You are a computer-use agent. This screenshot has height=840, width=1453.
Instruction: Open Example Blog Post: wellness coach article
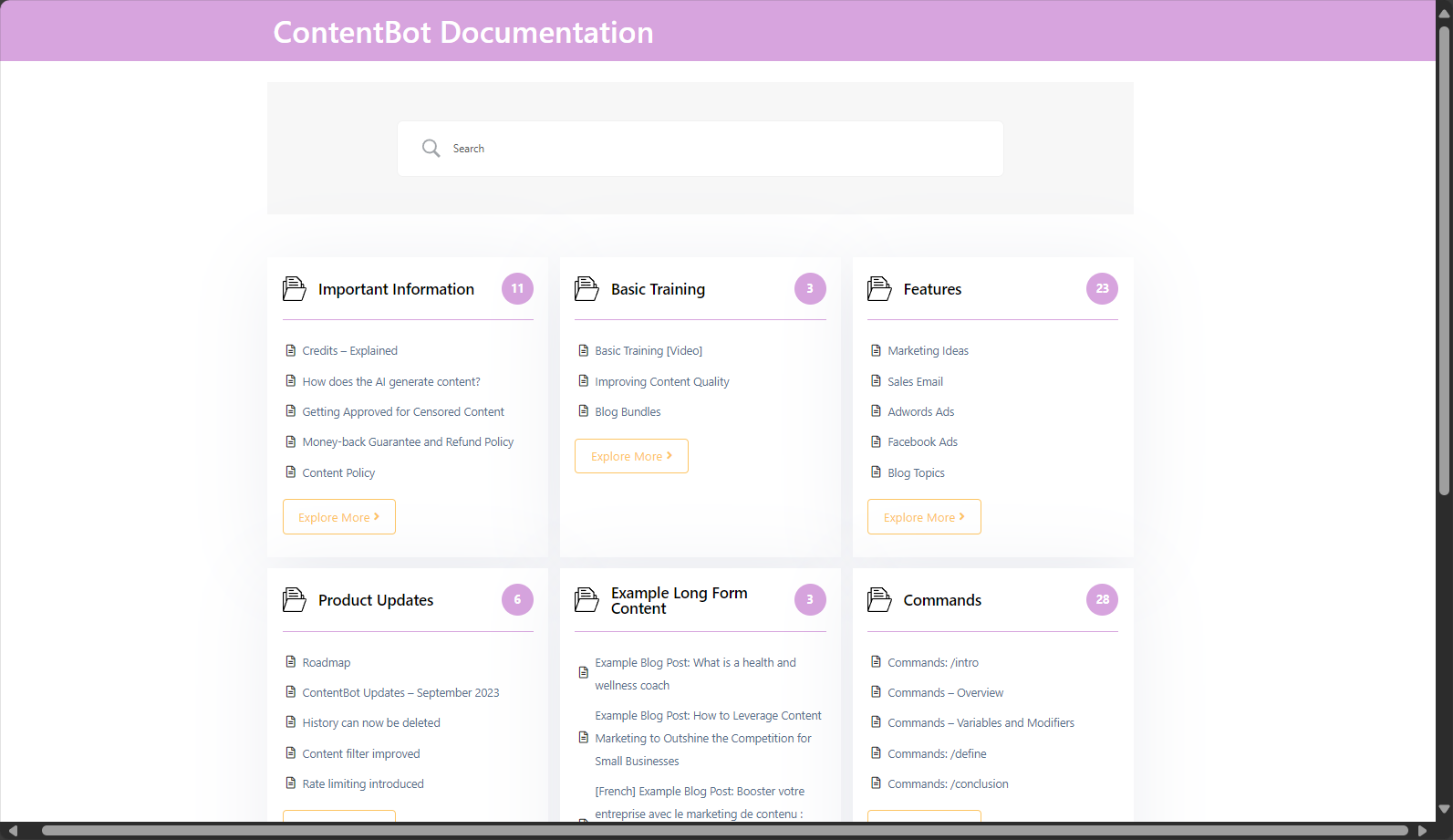click(696, 674)
